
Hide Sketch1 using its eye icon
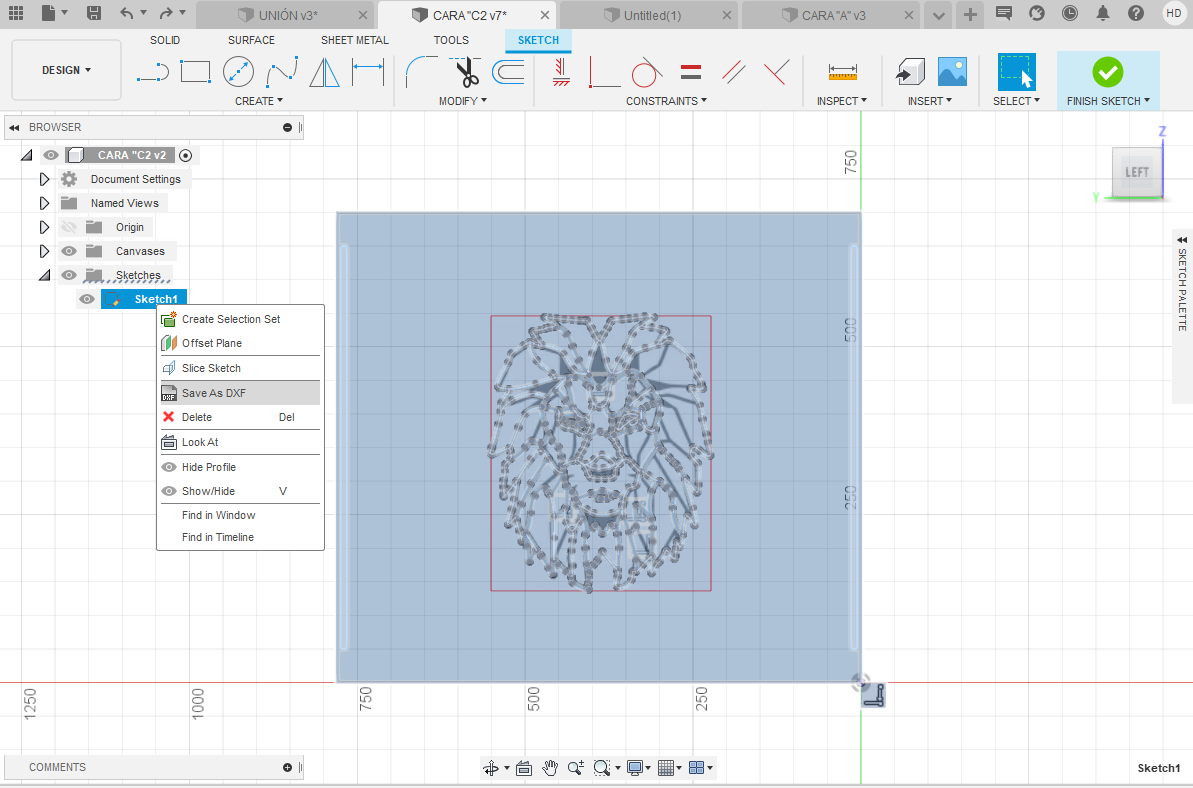(x=87, y=299)
